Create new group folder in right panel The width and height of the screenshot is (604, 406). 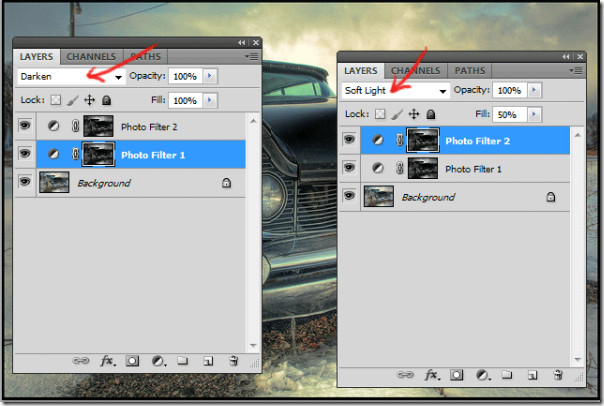pos(507,374)
